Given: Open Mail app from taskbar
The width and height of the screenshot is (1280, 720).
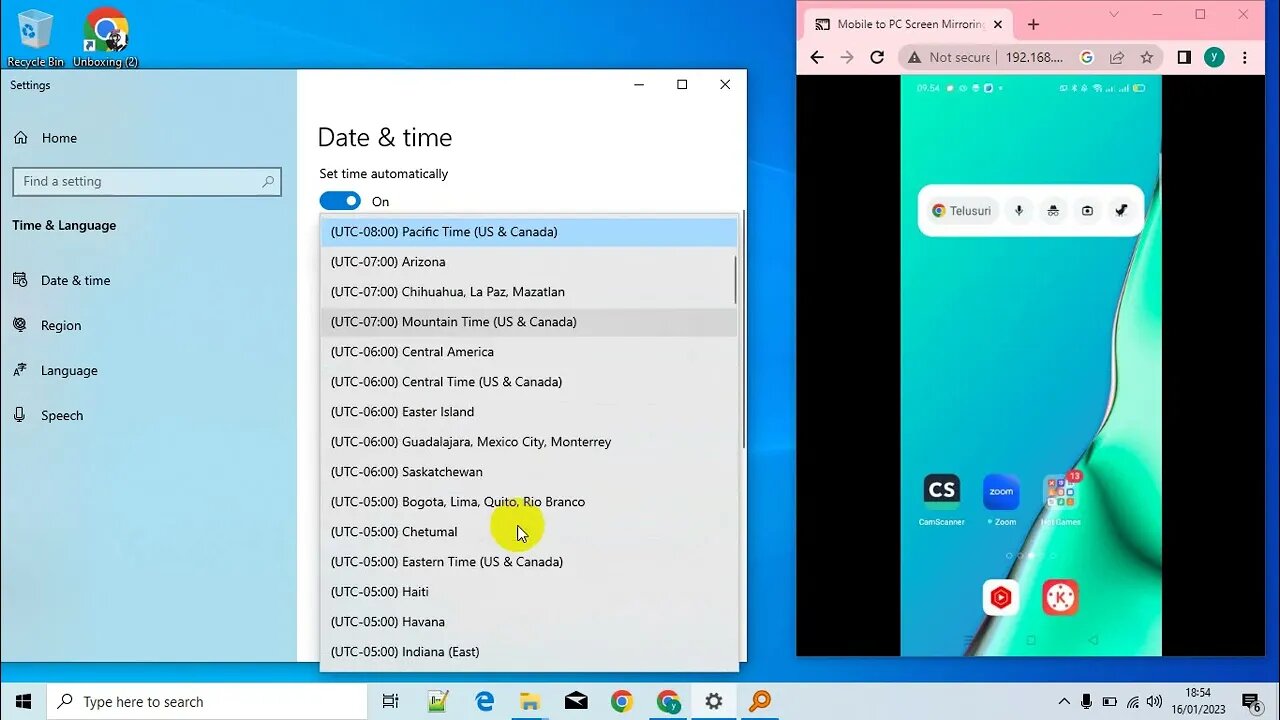Looking at the screenshot, I should 576,701.
